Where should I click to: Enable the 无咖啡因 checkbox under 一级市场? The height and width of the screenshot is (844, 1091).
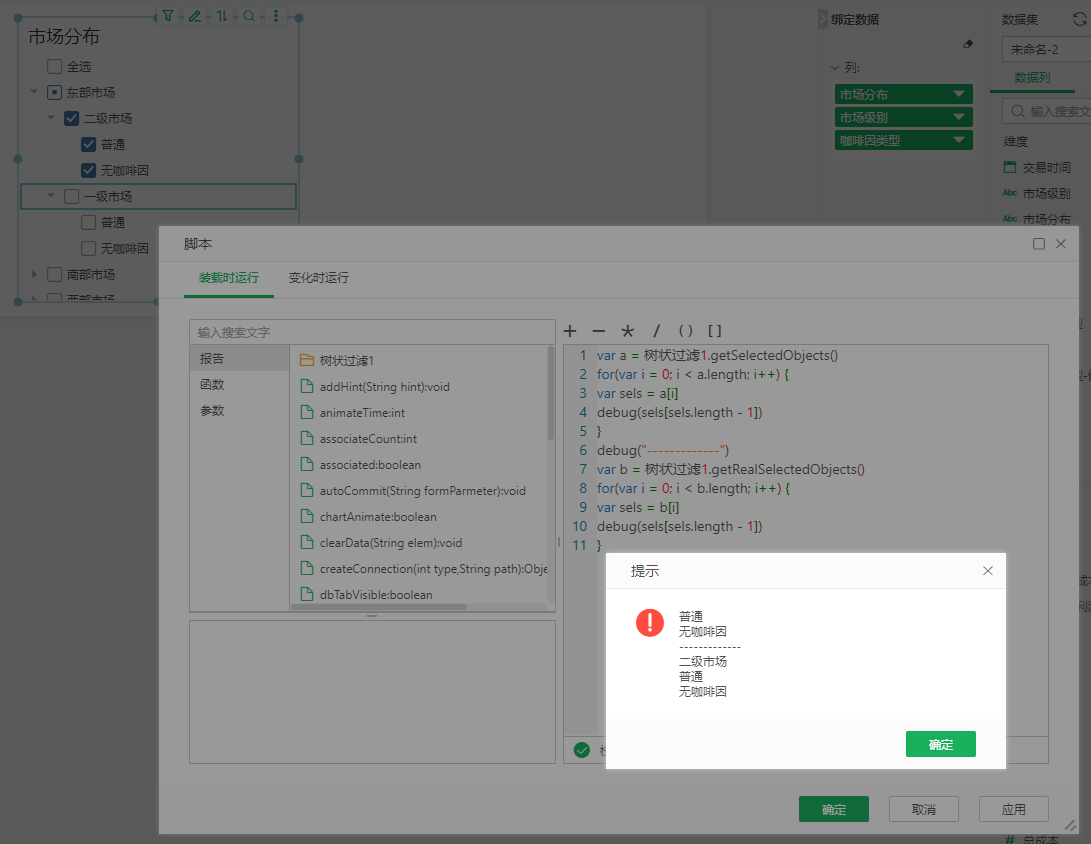pyautogui.click(x=88, y=247)
